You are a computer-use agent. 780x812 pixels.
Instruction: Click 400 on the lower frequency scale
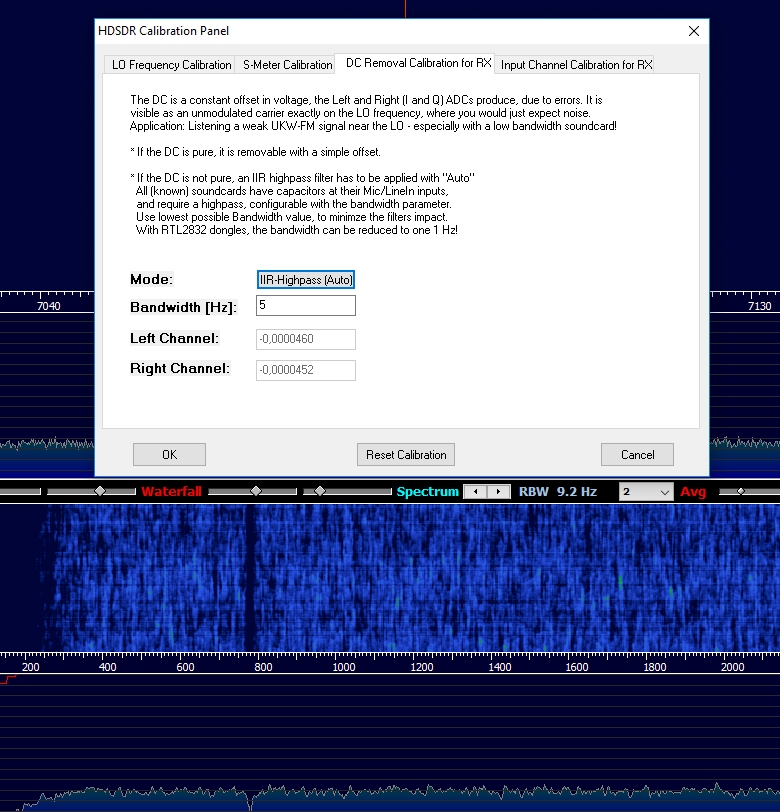pyautogui.click(x=107, y=667)
